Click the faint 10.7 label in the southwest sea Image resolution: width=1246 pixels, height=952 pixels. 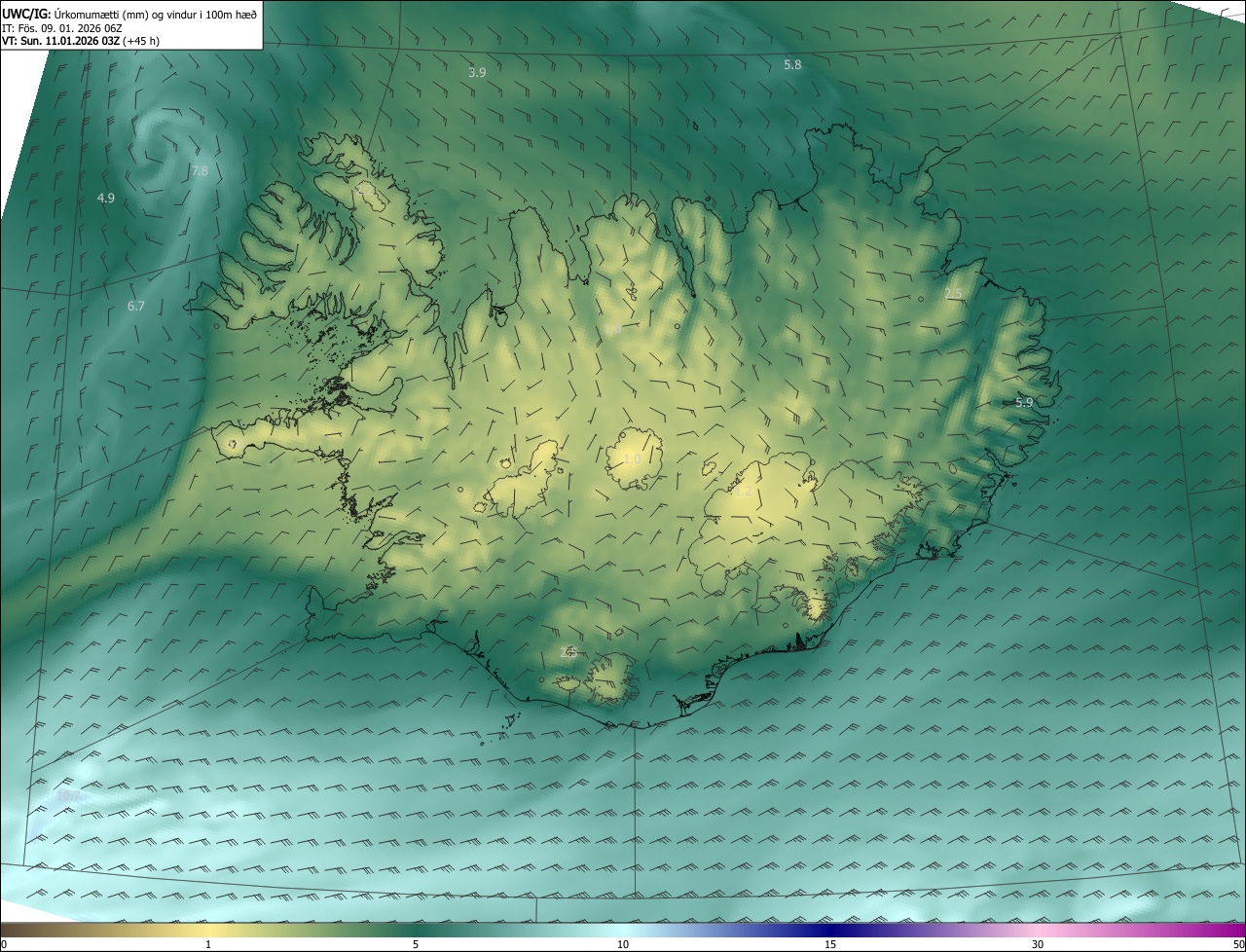67,795
